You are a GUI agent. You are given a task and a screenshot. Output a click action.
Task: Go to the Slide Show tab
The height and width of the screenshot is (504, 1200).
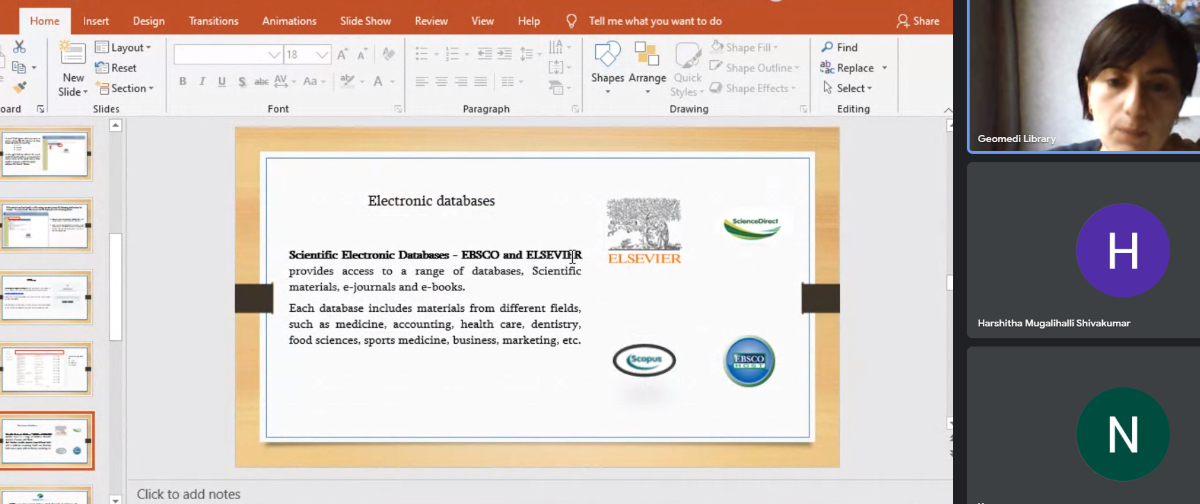coord(366,20)
